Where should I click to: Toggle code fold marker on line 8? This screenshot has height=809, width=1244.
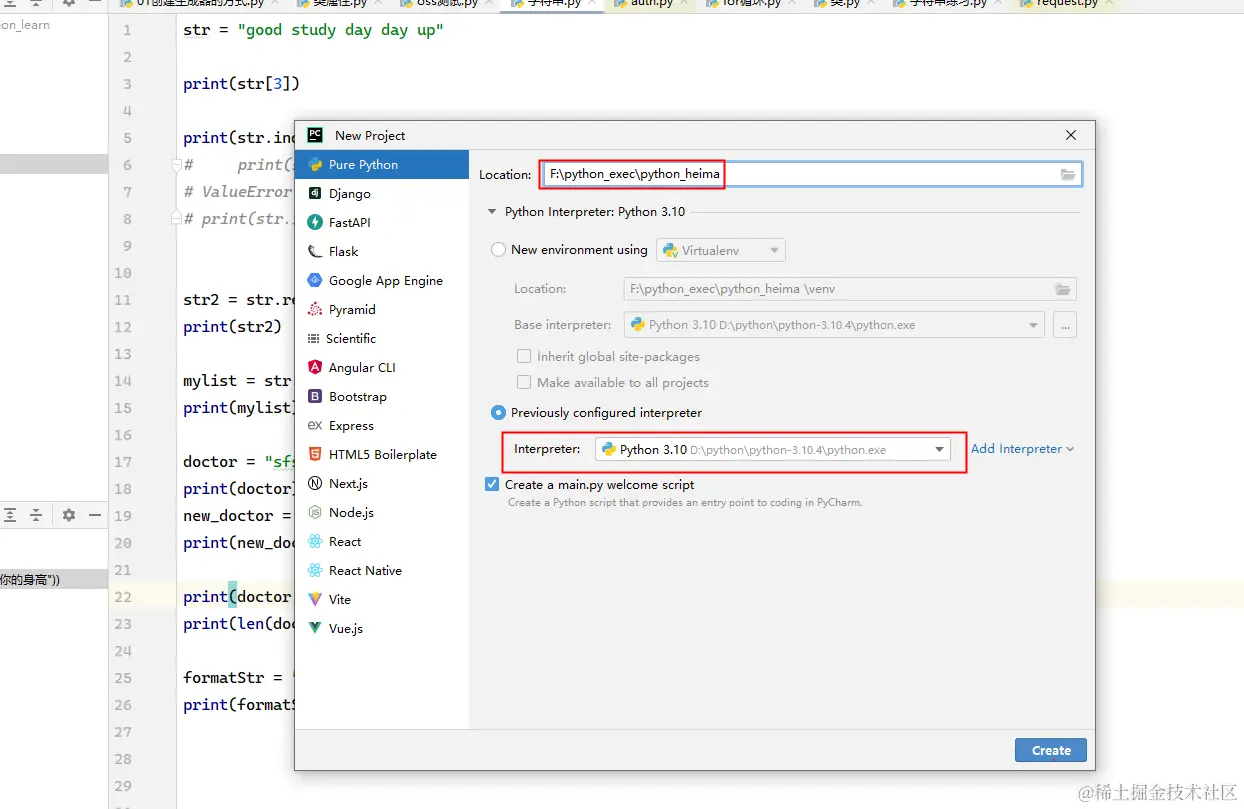click(x=176, y=217)
